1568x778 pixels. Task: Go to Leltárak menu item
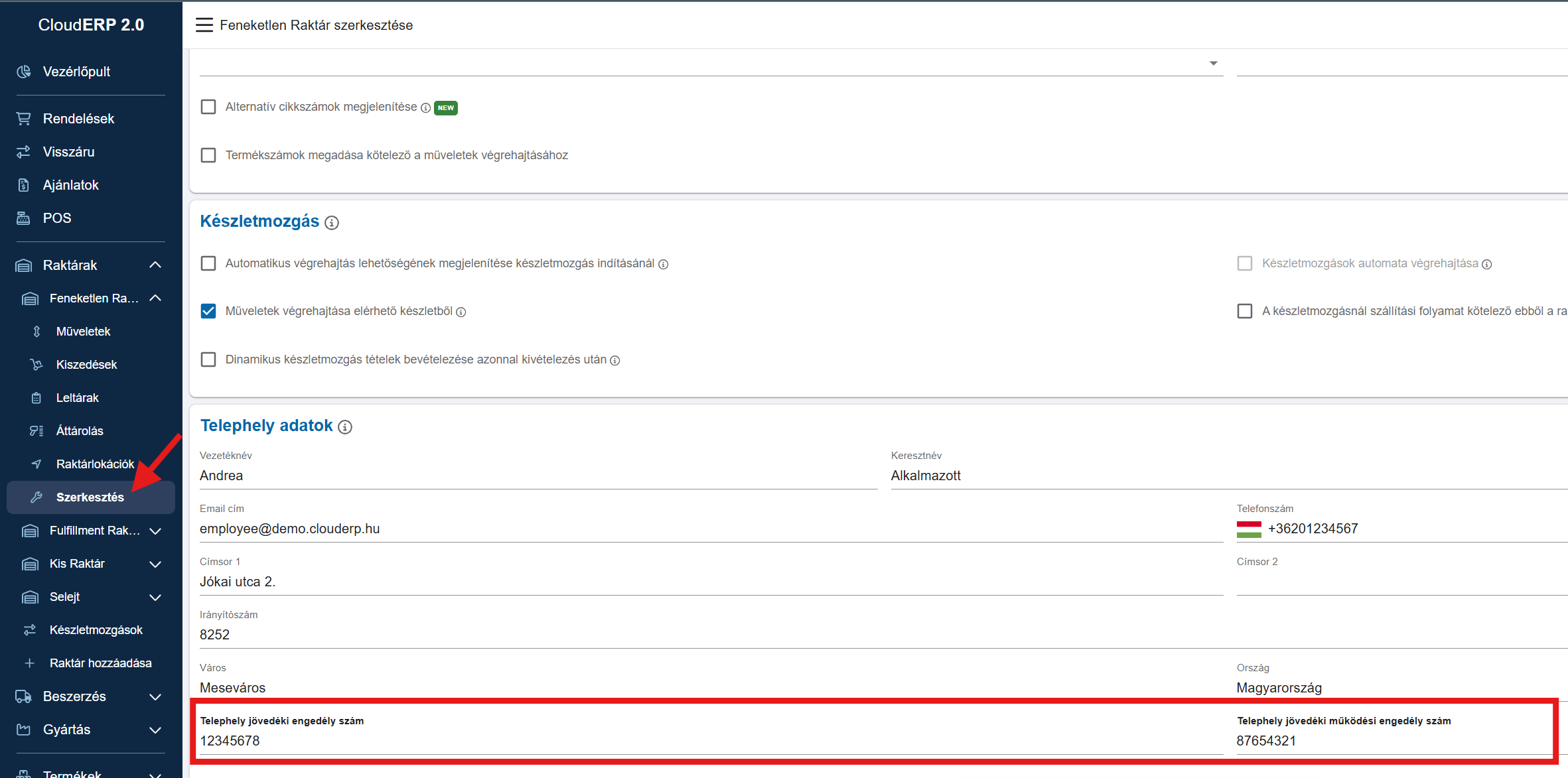[77, 398]
